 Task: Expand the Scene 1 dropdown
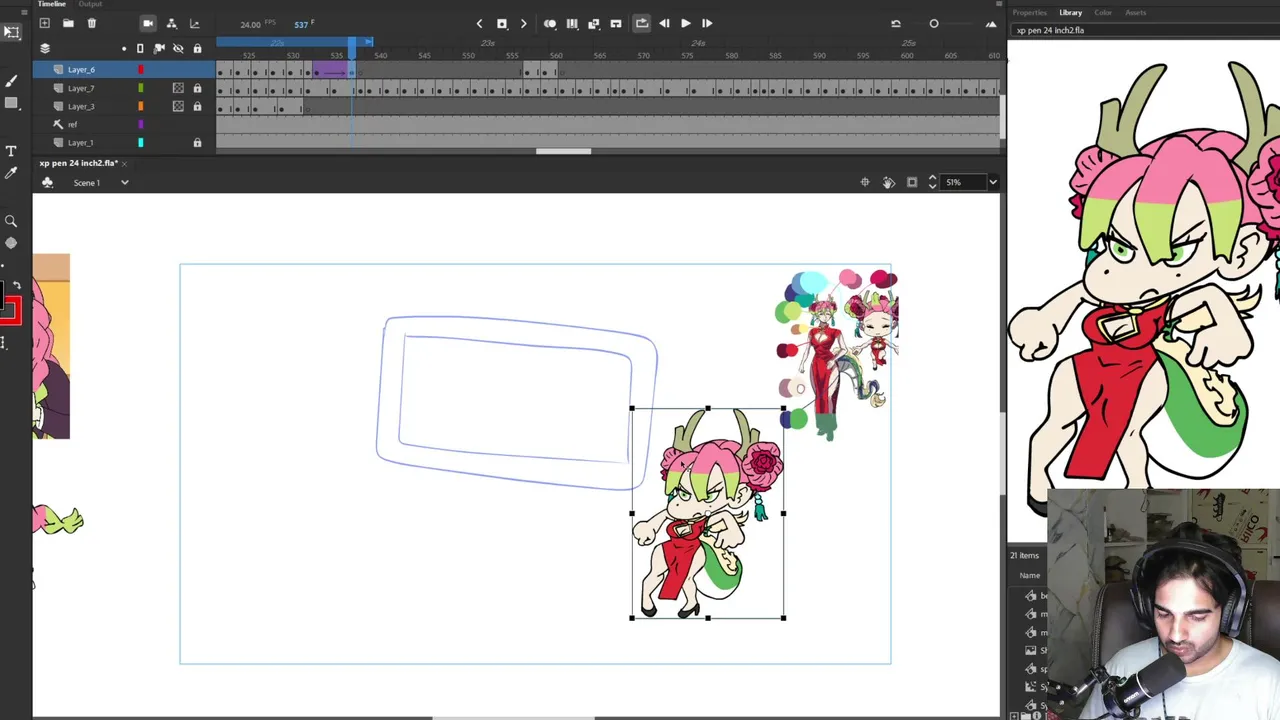[x=124, y=183]
